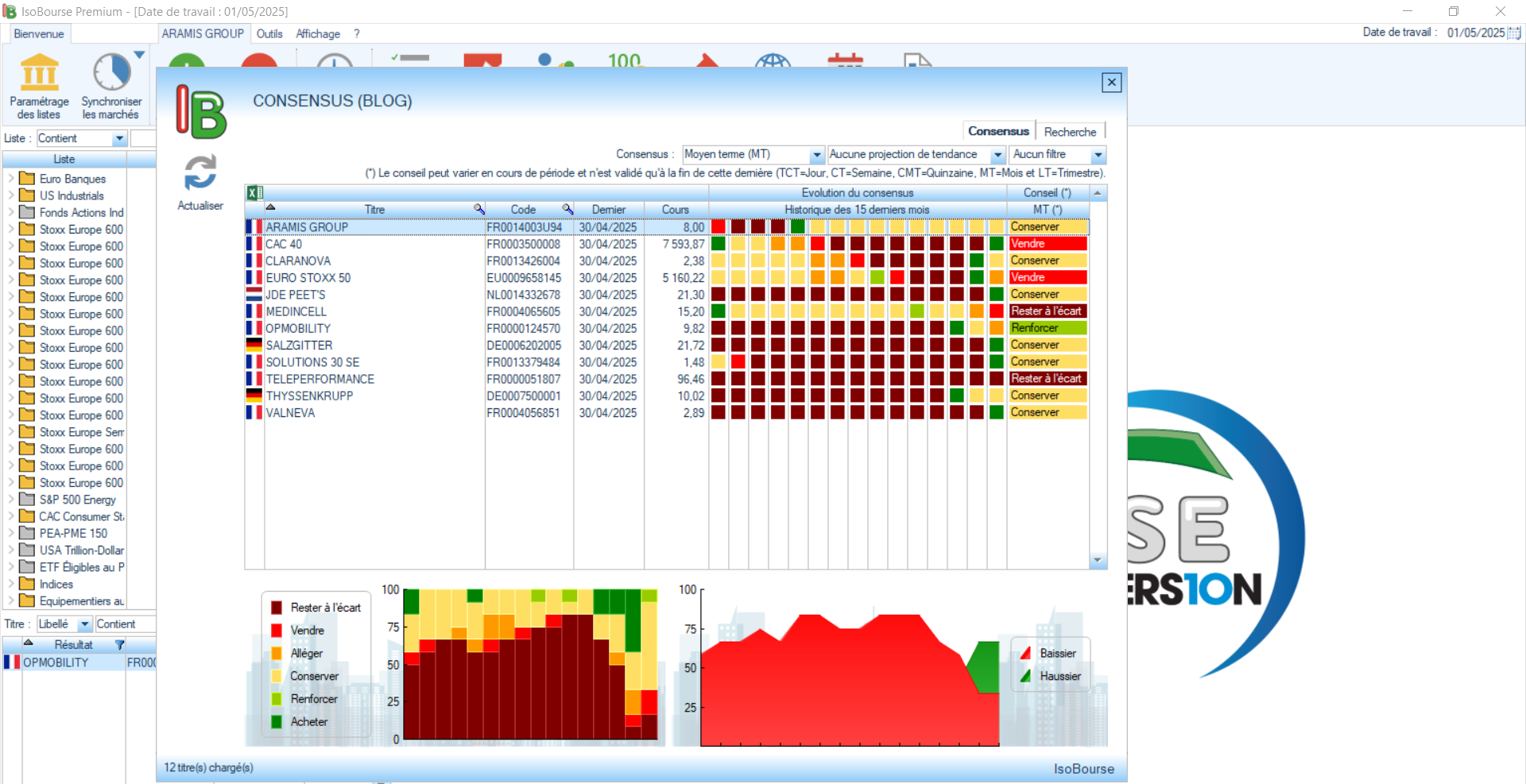Close the Consensus (Blog) dialog

(1112, 82)
